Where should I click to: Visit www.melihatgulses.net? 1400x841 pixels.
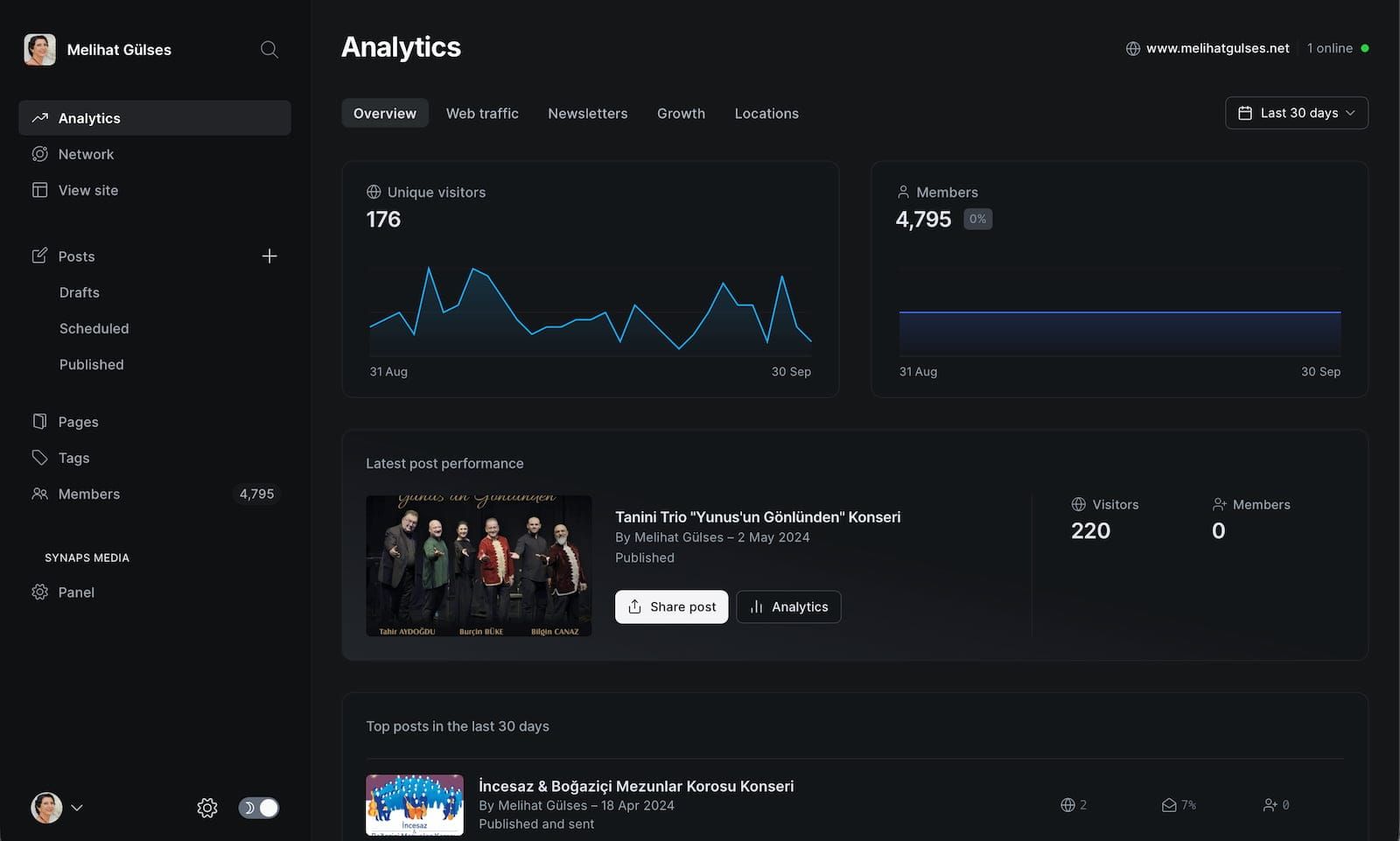coord(1217,48)
